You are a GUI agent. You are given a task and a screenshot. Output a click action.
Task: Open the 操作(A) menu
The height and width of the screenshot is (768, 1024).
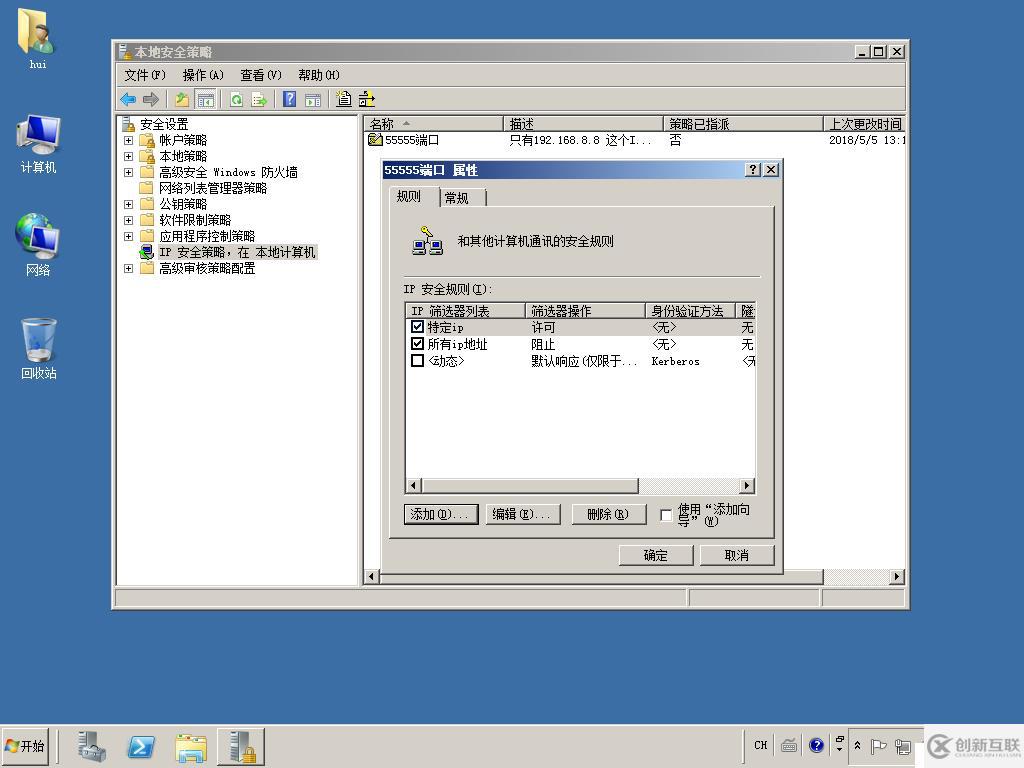[203, 75]
